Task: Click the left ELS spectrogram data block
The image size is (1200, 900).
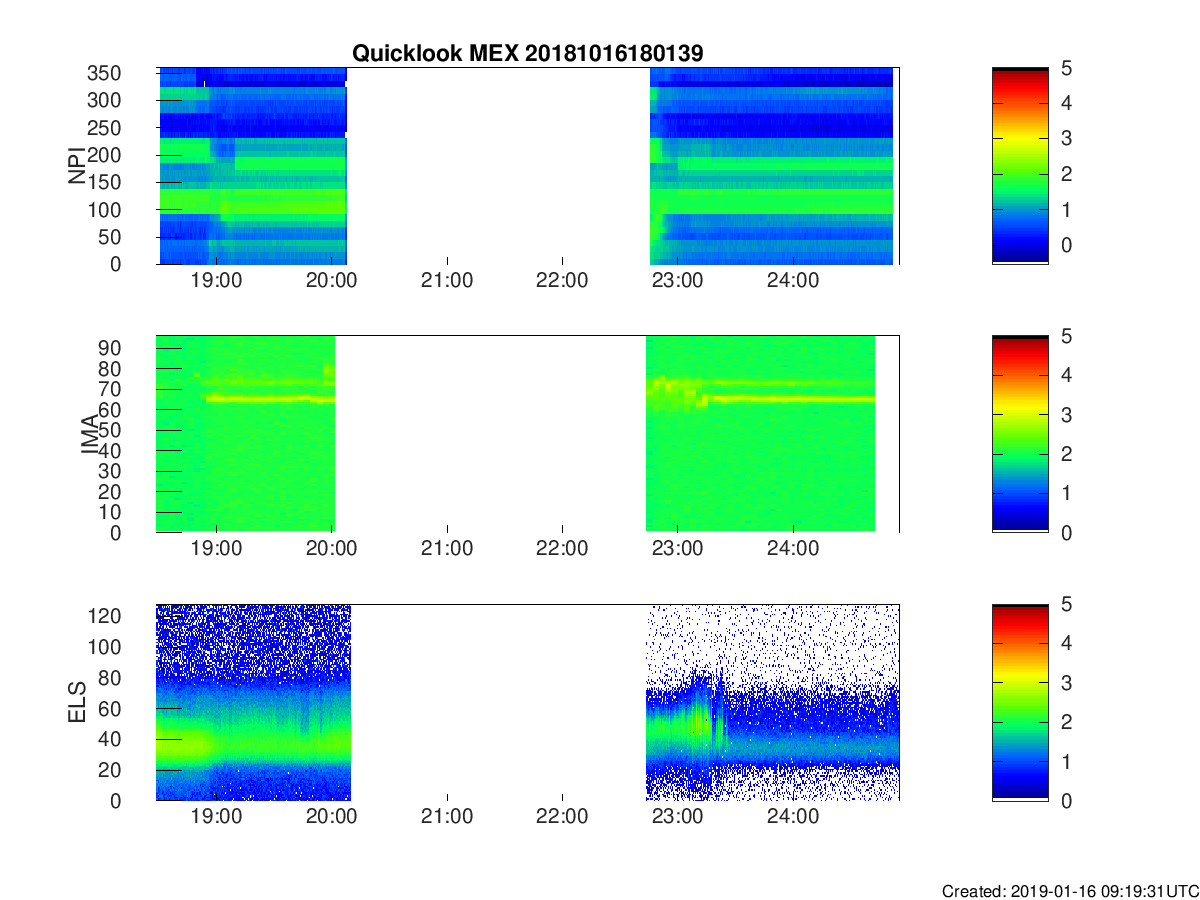Action: coord(254,702)
